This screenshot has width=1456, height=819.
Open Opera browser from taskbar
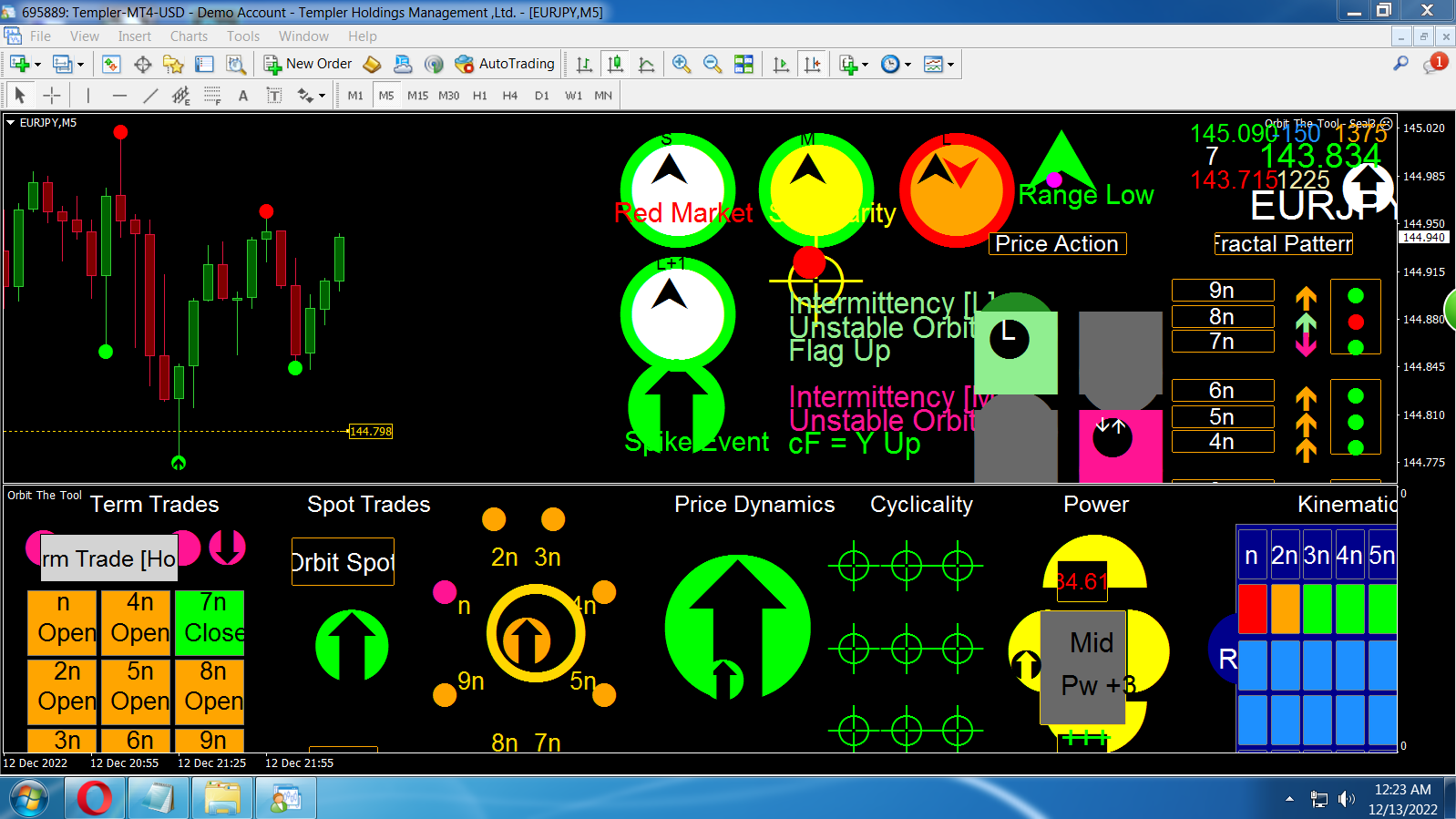pos(95,799)
